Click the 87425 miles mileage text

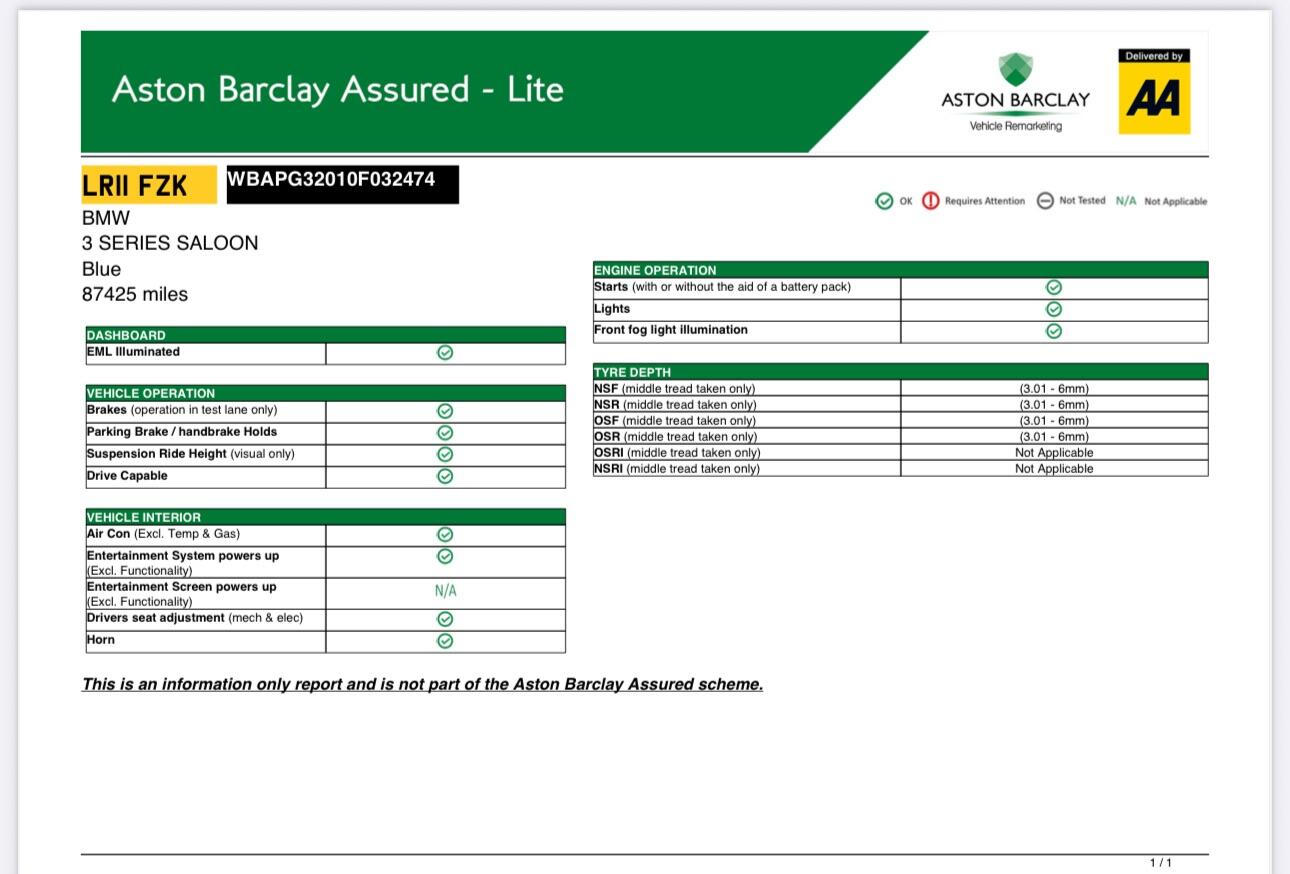[x=135, y=295]
